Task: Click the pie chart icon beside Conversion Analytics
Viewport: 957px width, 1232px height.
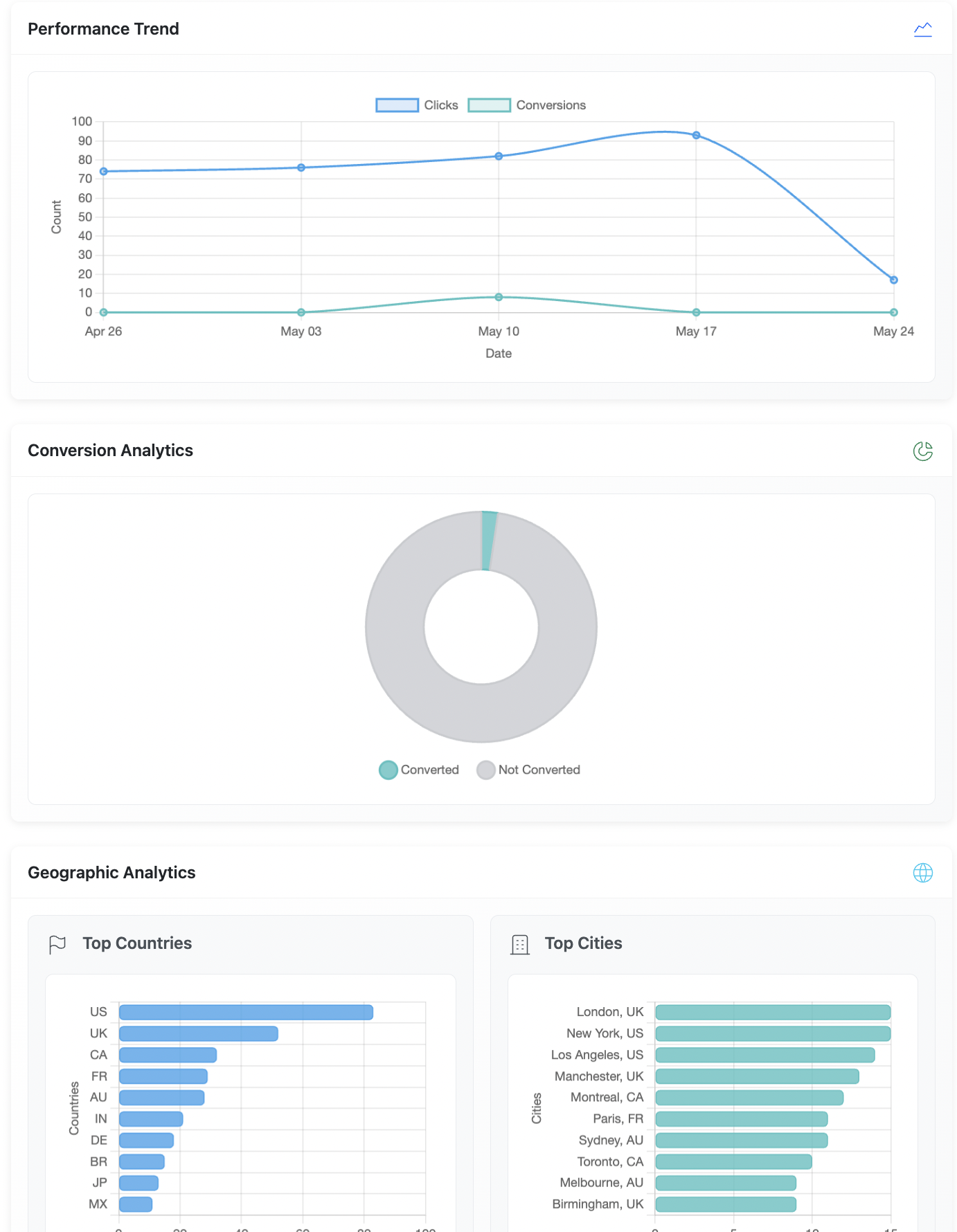Action: point(922,451)
